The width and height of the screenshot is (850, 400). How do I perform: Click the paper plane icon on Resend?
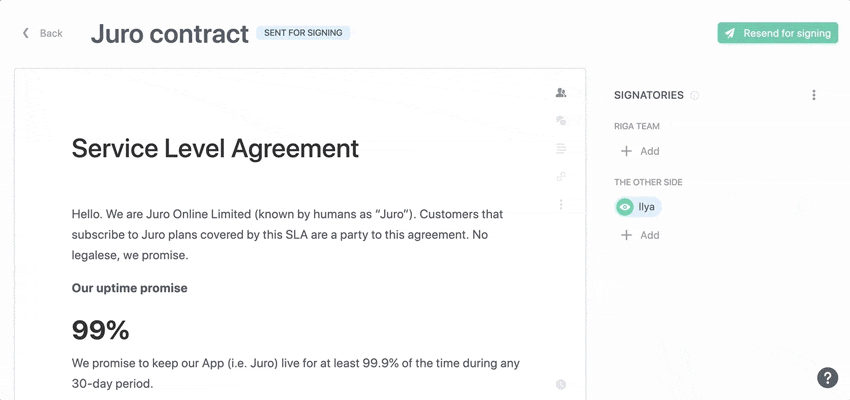729,33
